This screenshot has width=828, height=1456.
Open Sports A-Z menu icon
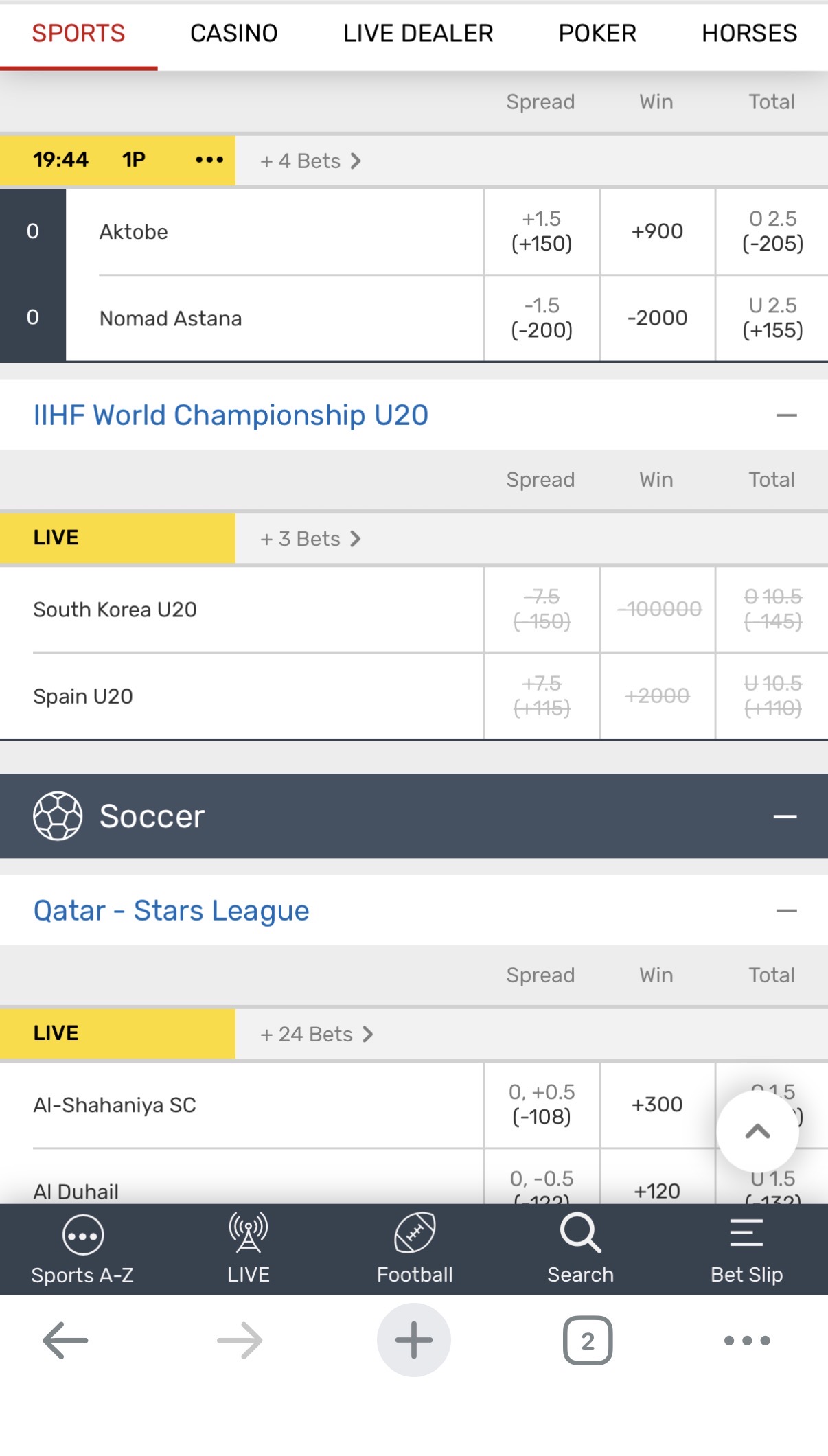(x=82, y=1236)
